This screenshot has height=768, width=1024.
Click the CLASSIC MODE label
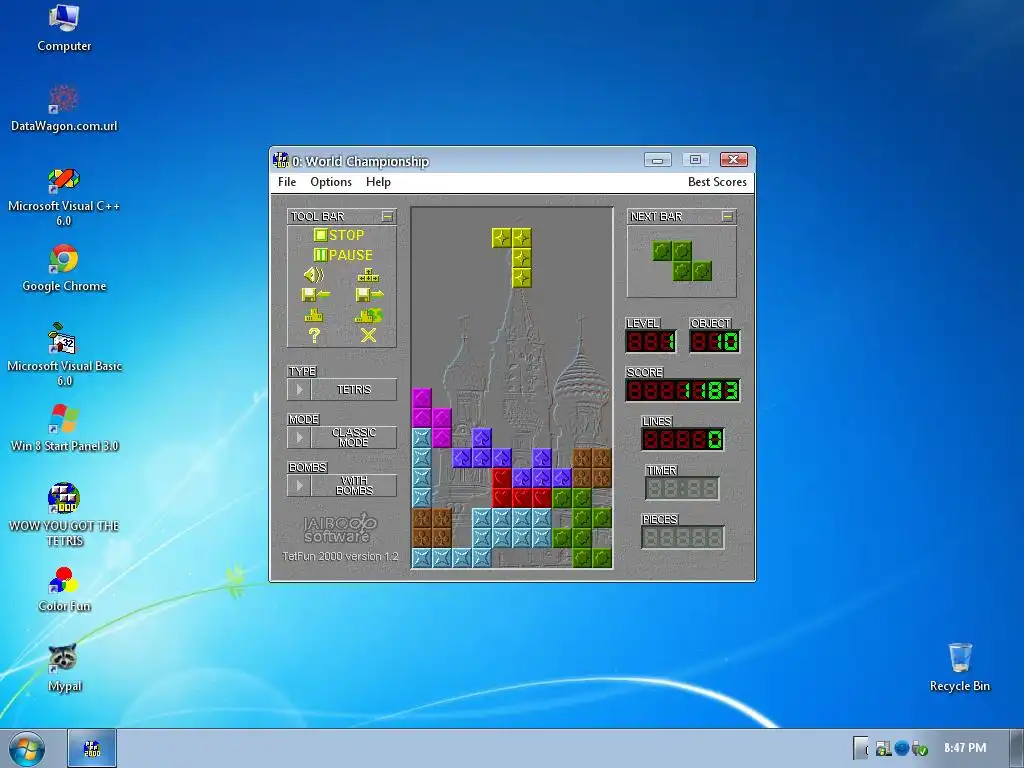click(x=354, y=438)
